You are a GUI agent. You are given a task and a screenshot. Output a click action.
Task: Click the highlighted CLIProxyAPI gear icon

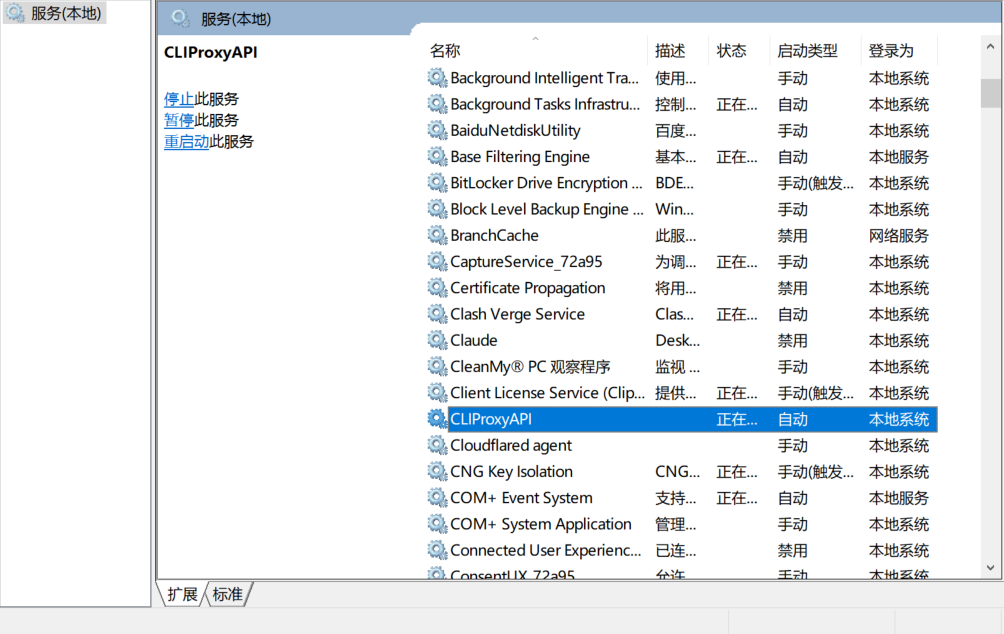coord(437,419)
